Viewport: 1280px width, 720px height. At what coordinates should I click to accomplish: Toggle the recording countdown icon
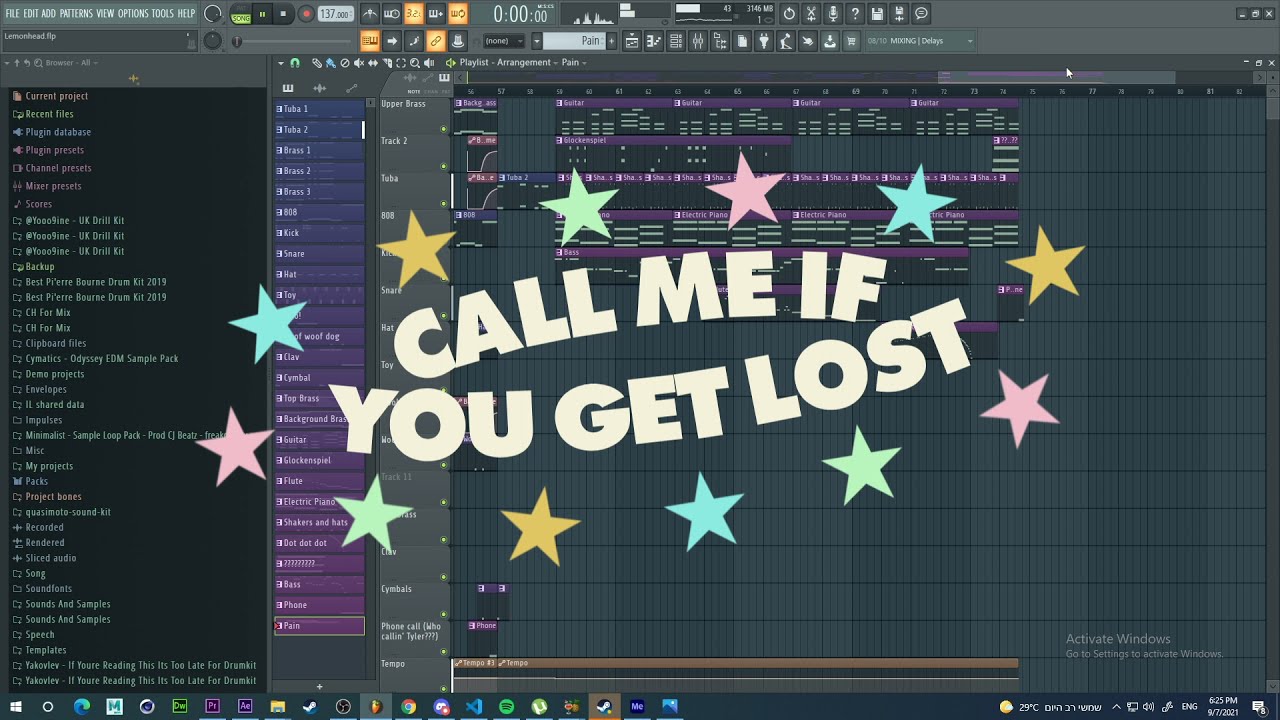click(x=414, y=14)
